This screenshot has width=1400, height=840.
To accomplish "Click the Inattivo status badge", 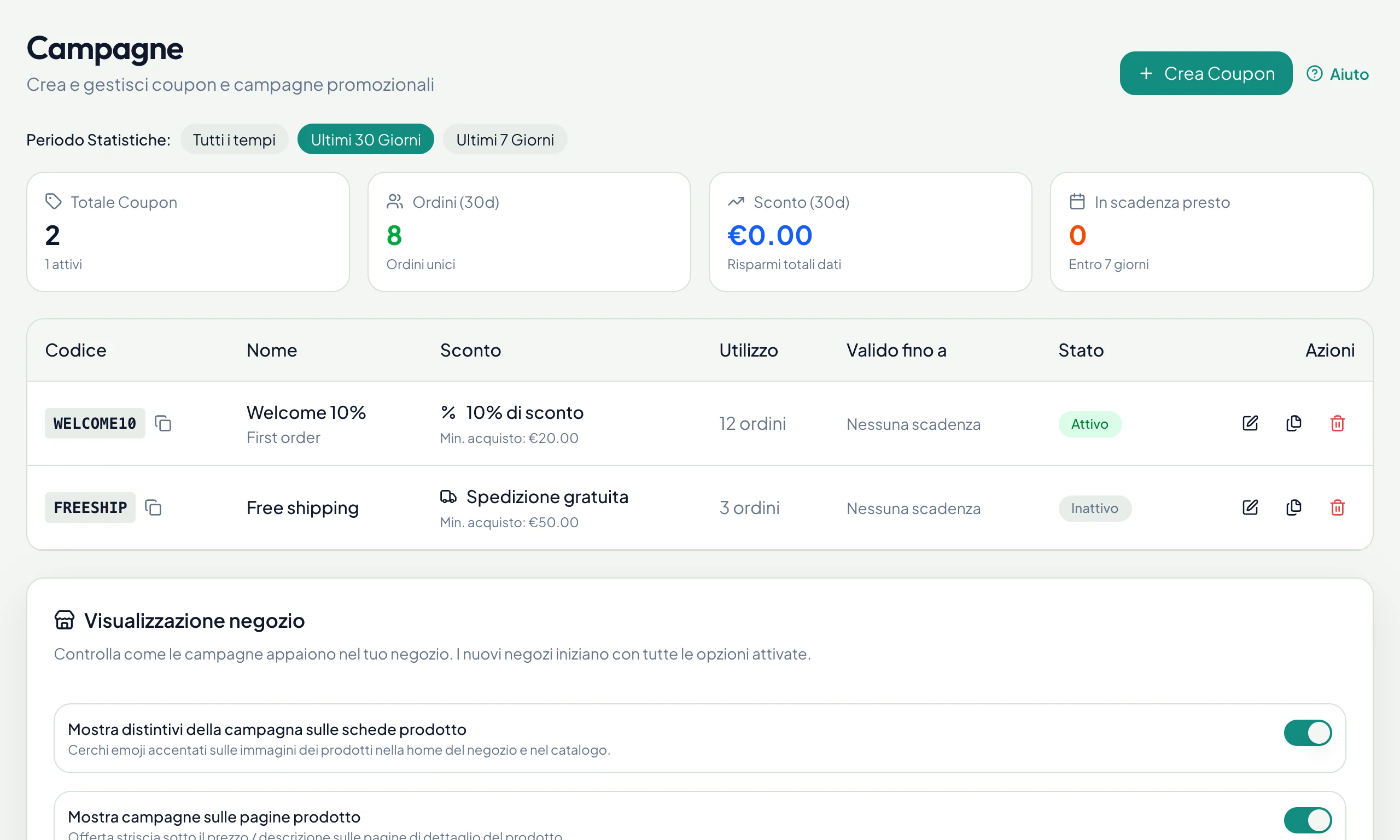I will [1094, 508].
